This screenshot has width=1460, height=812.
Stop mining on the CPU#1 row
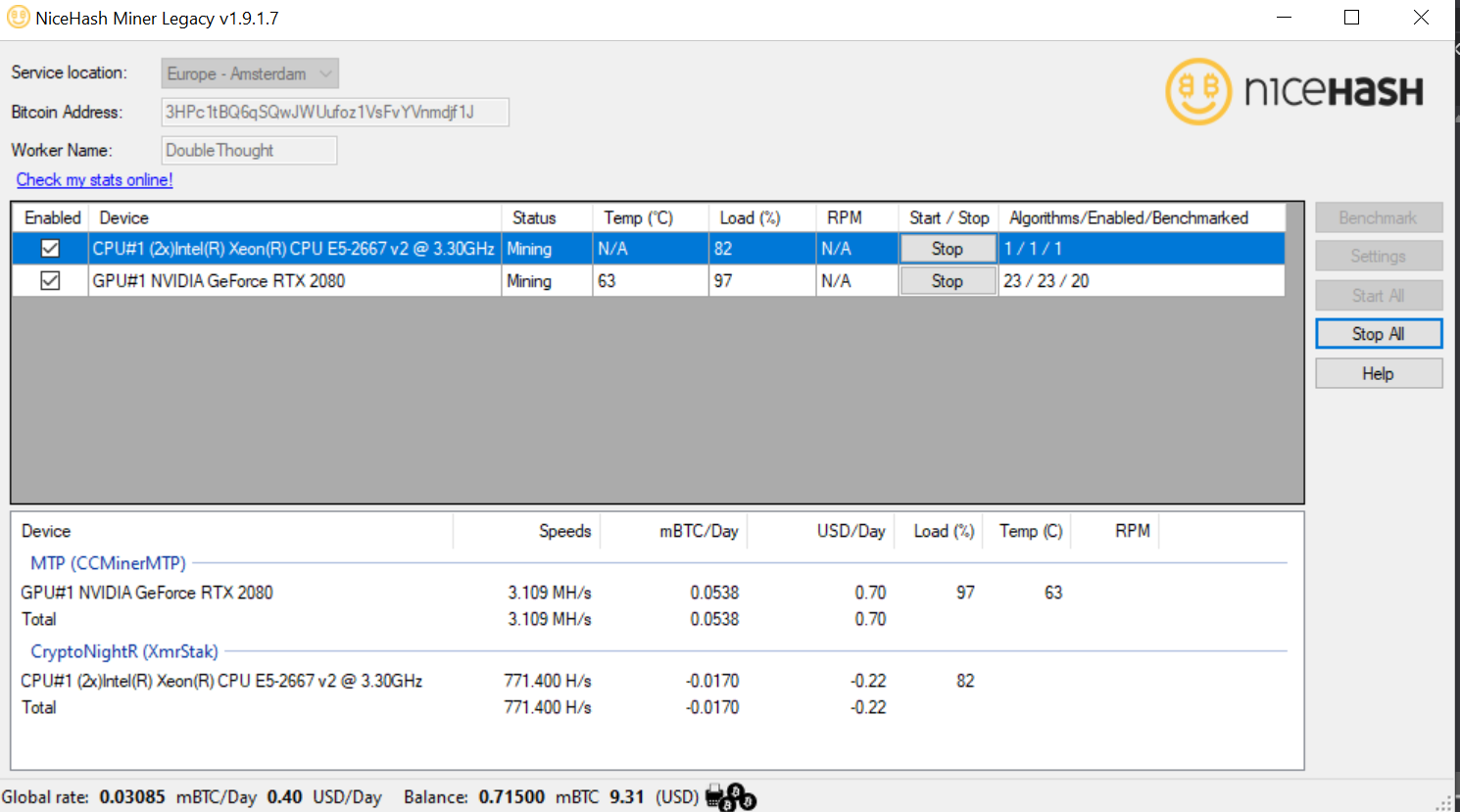[x=947, y=248]
